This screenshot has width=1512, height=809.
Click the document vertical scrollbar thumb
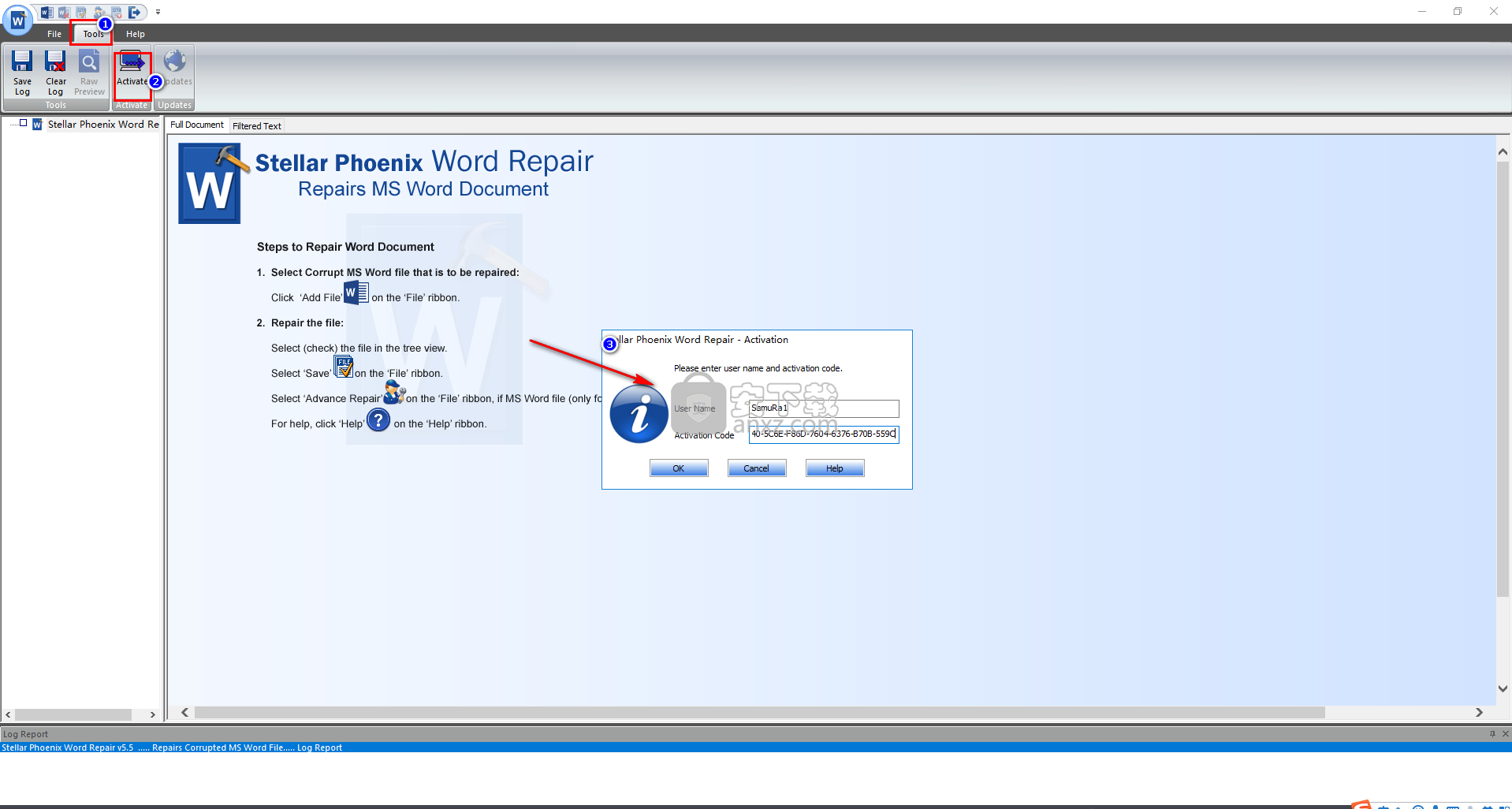pyautogui.click(x=1503, y=379)
